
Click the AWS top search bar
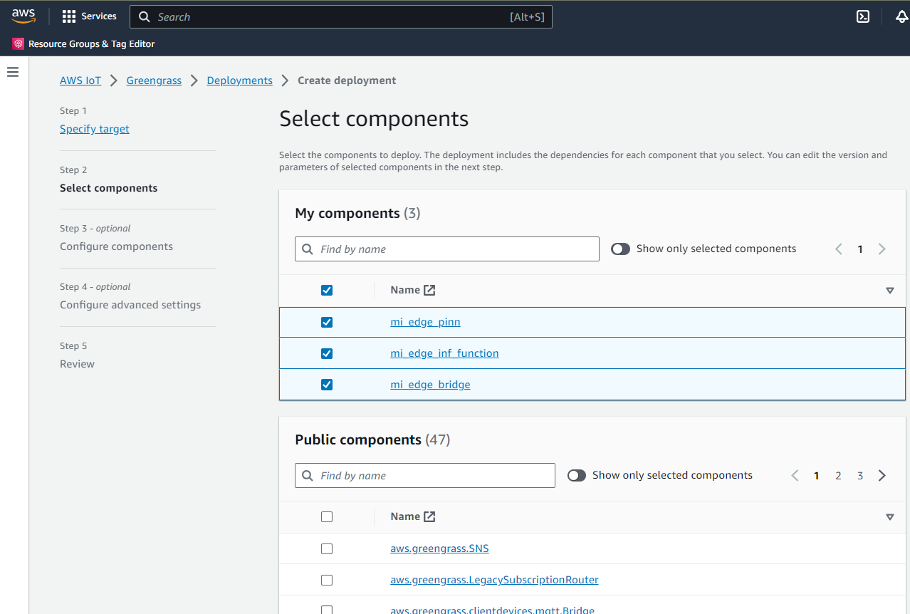(340, 17)
